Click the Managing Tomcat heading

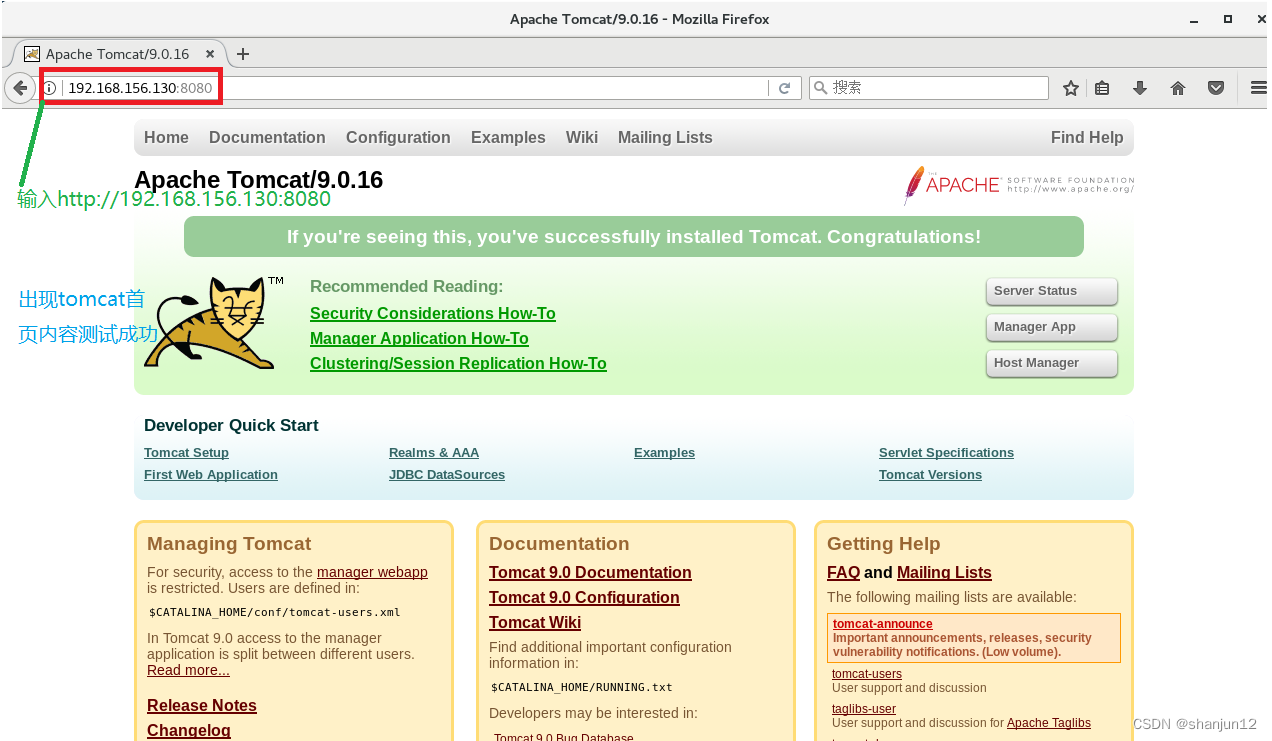click(229, 544)
